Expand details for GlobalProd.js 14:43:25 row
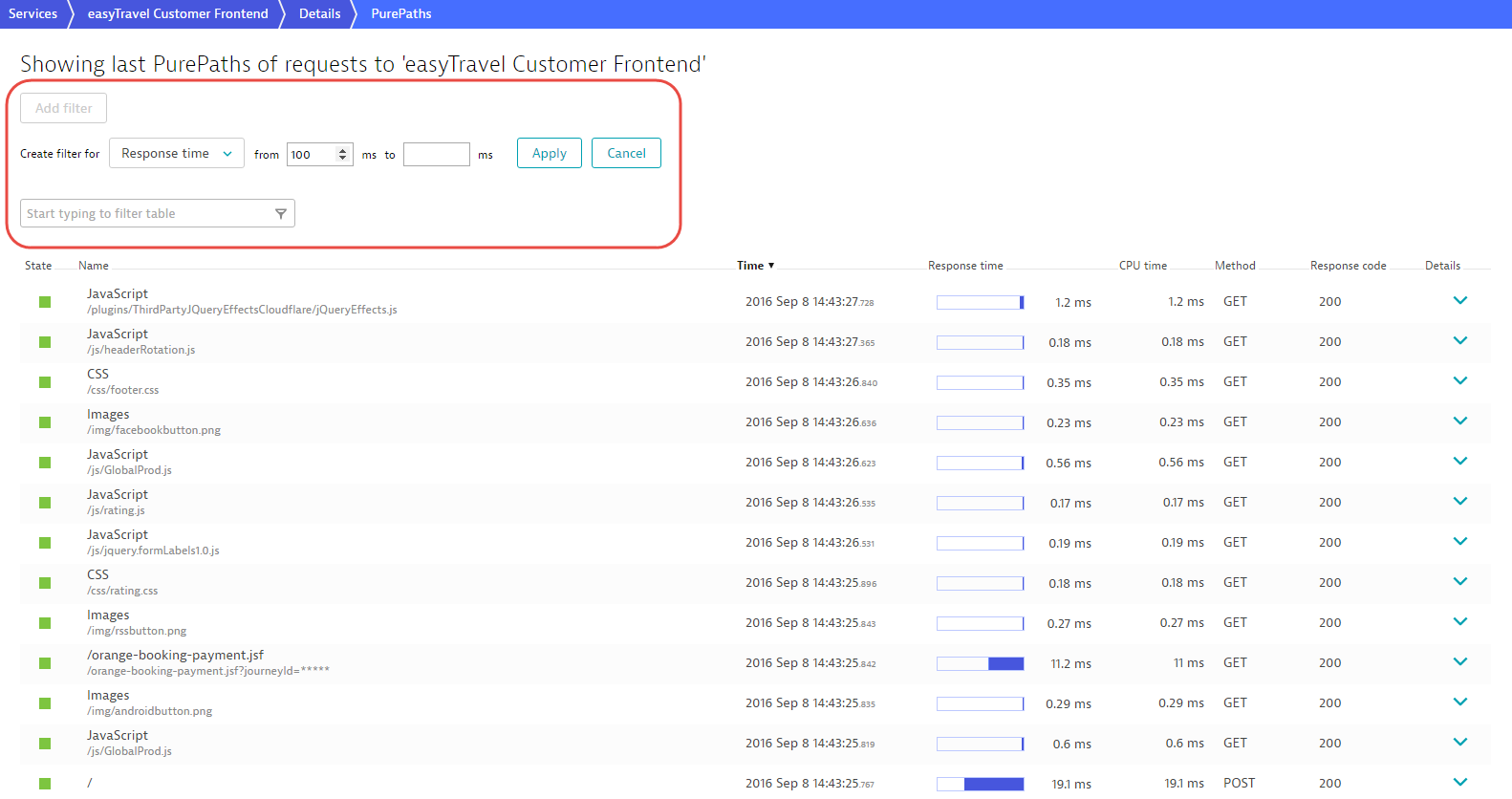Screen dimensions: 1512x799 [1460, 742]
